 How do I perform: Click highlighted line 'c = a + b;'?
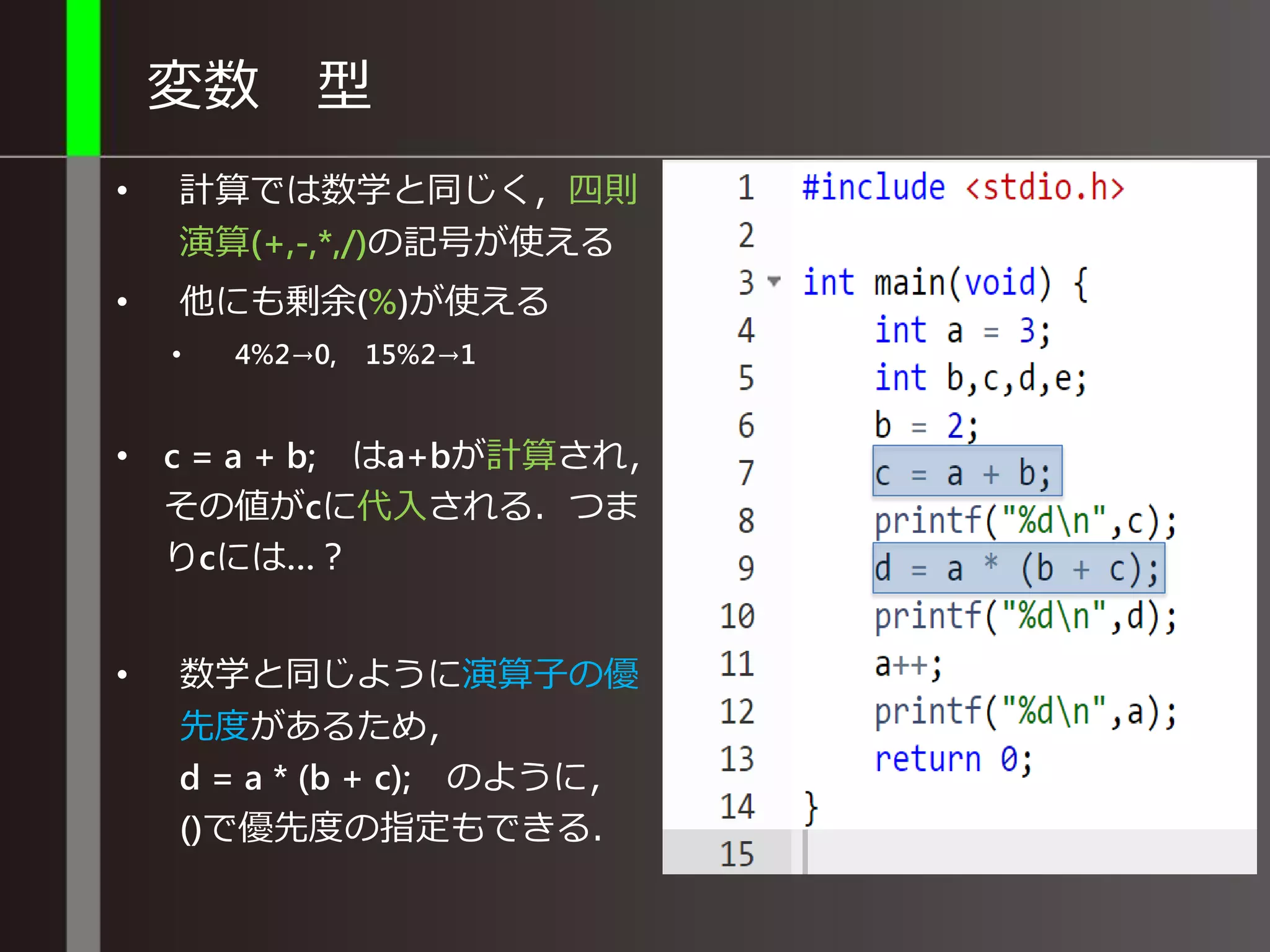[x=967, y=471]
